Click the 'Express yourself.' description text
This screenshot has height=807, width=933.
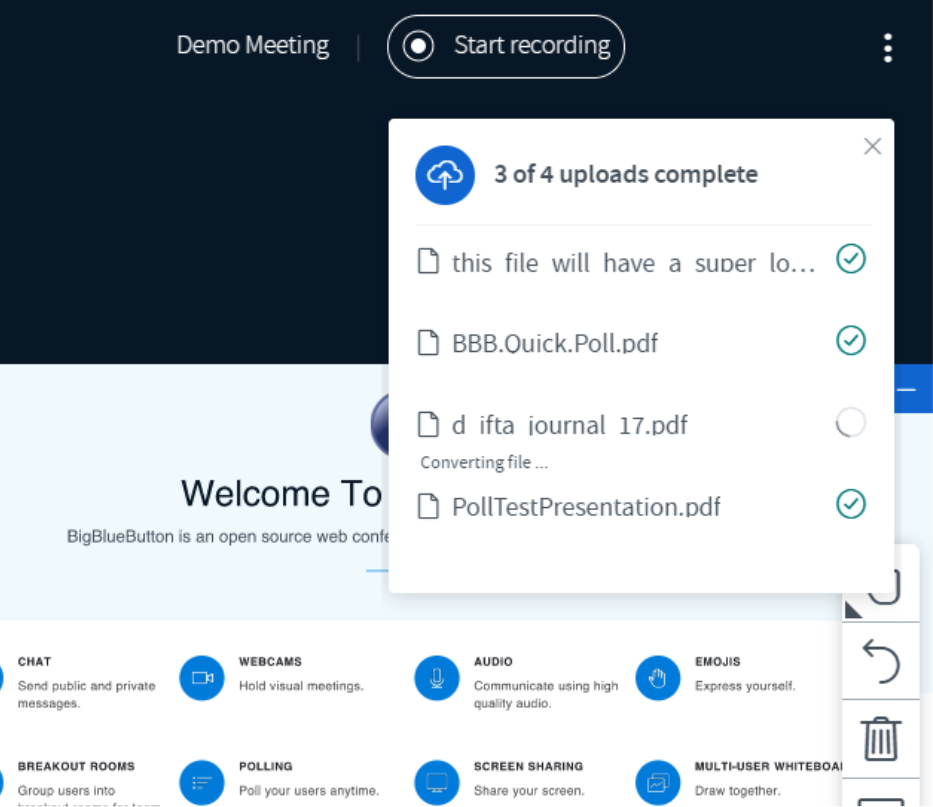coord(745,686)
